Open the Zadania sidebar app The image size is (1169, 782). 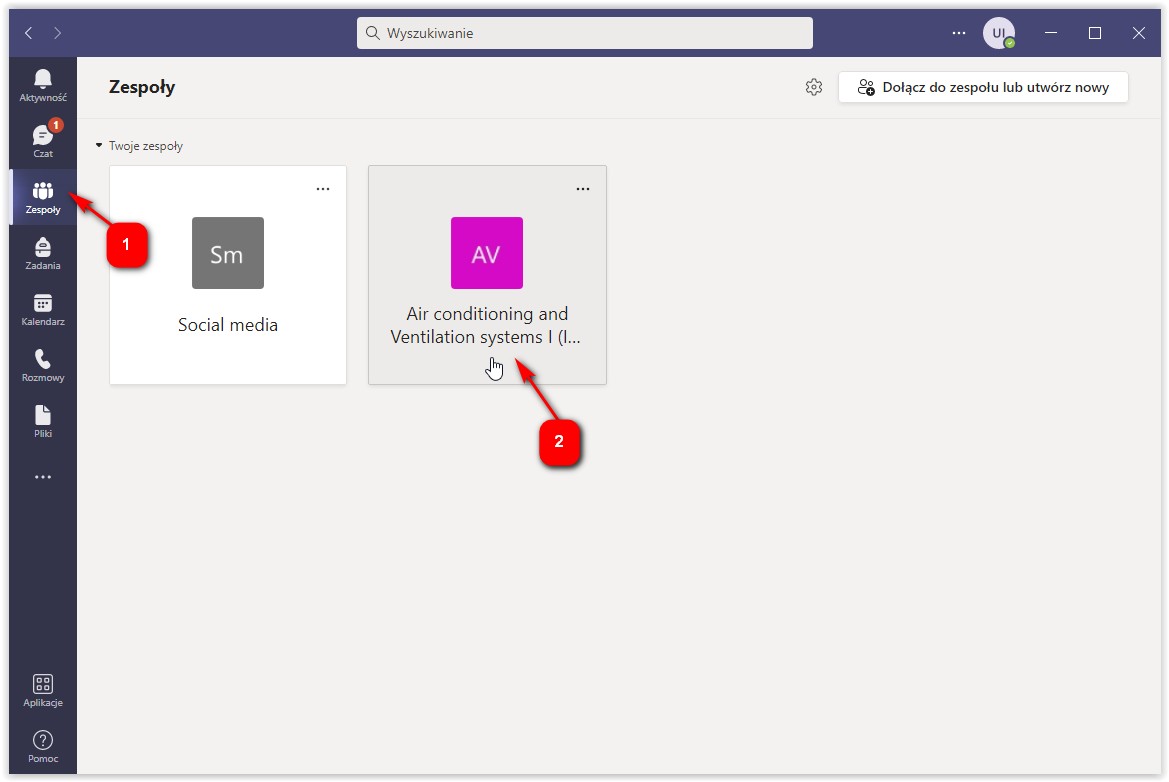click(x=42, y=253)
